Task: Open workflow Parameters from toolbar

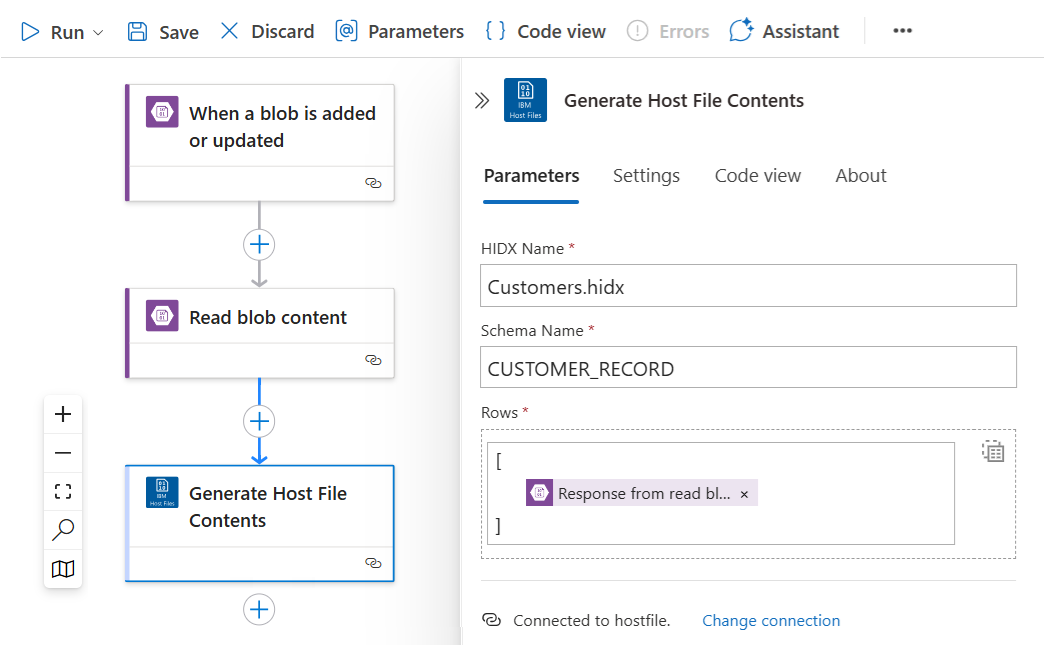Action: click(399, 31)
